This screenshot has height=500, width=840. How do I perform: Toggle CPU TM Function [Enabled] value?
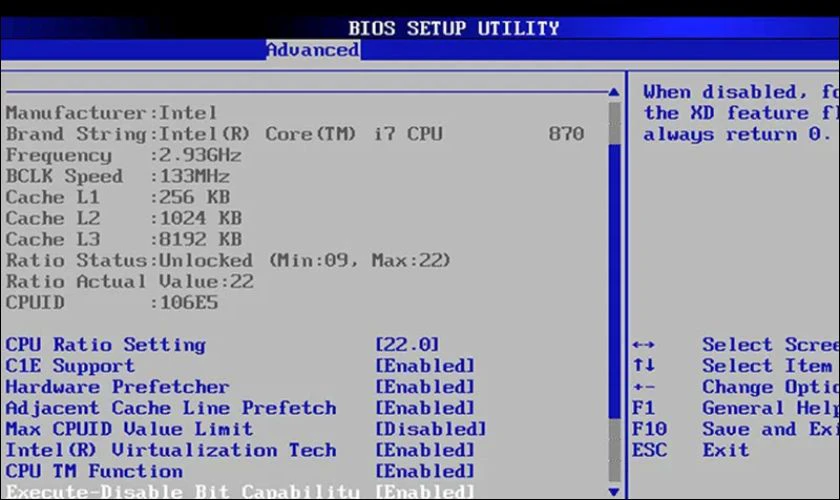click(425, 471)
